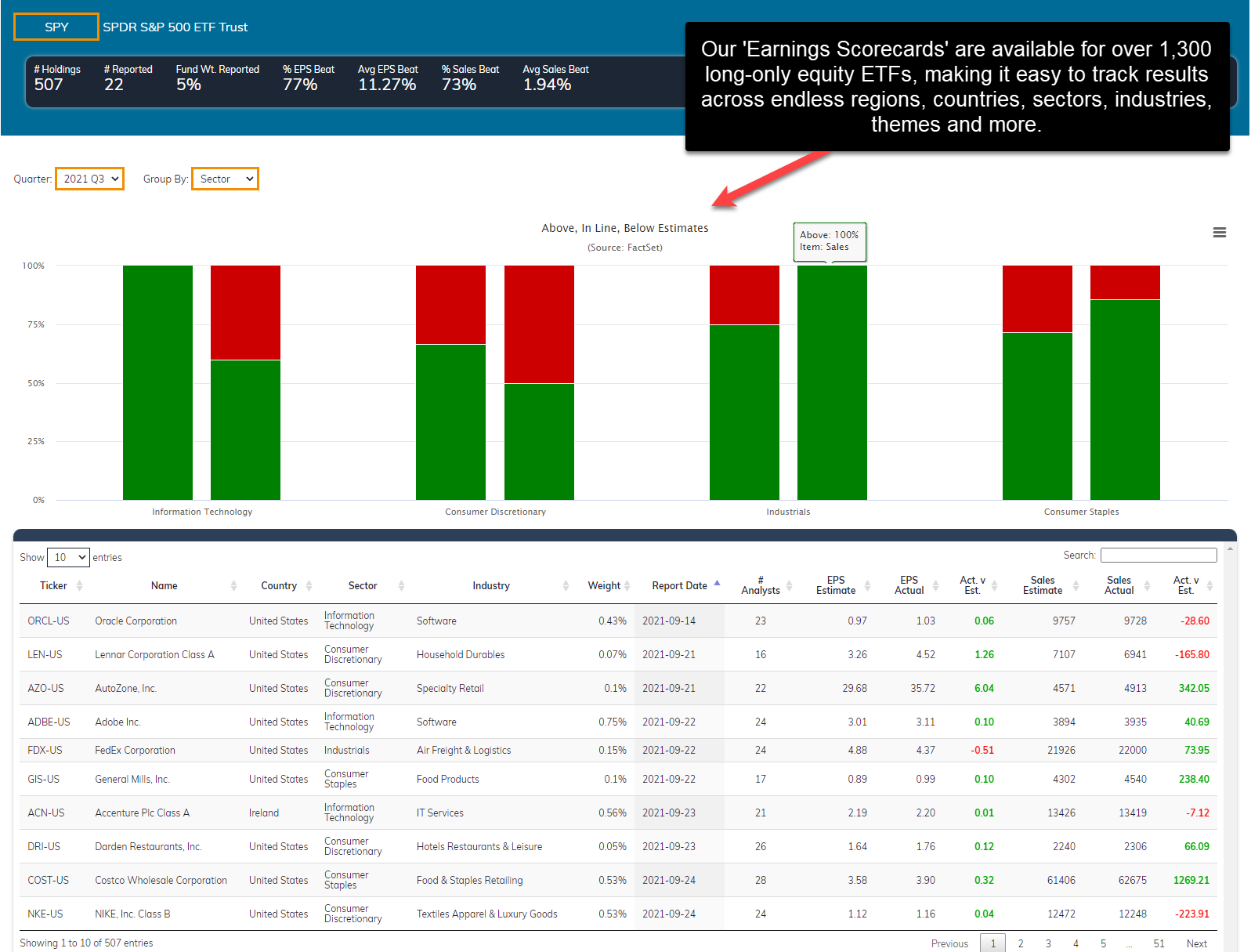Click the SPY ticker input box

pyautogui.click(x=56, y=27)
